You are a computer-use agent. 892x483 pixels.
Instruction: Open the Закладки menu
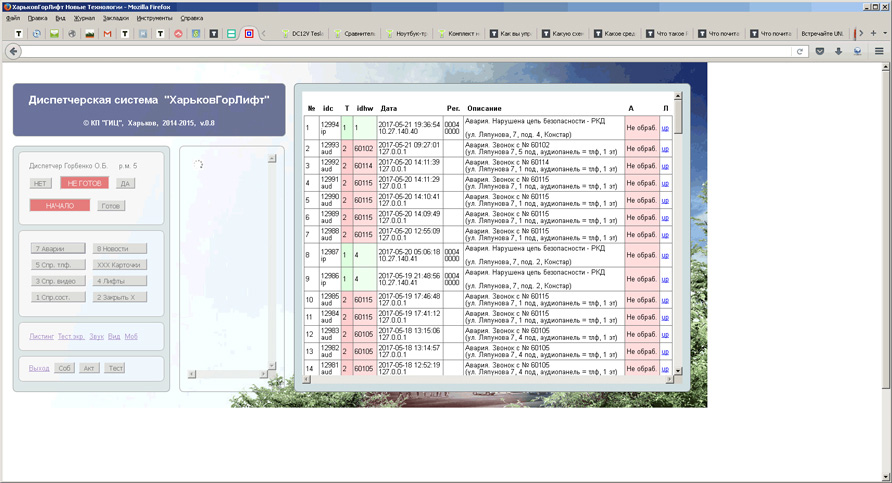pos(115,18)
